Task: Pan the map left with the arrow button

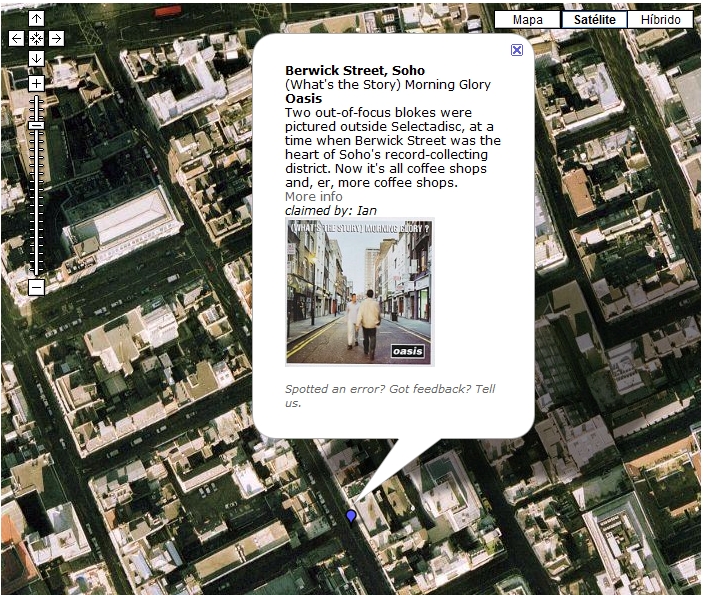Action: pos(17,39)
